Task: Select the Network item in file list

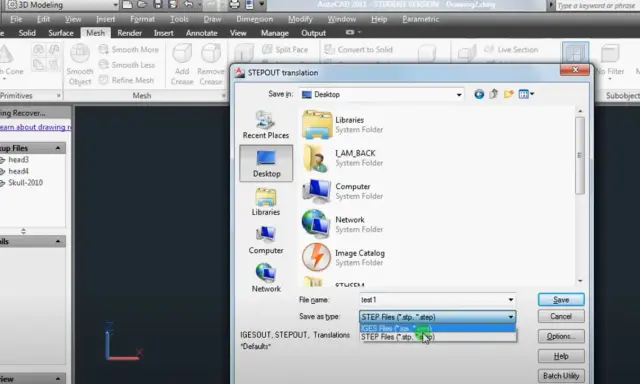Action: (344, 224)
